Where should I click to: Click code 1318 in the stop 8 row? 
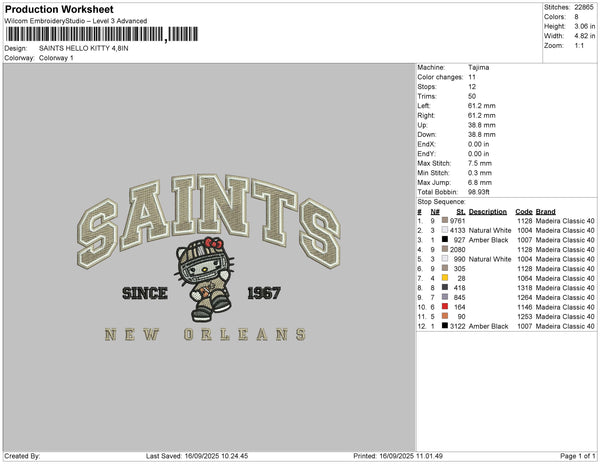(525, 288)
